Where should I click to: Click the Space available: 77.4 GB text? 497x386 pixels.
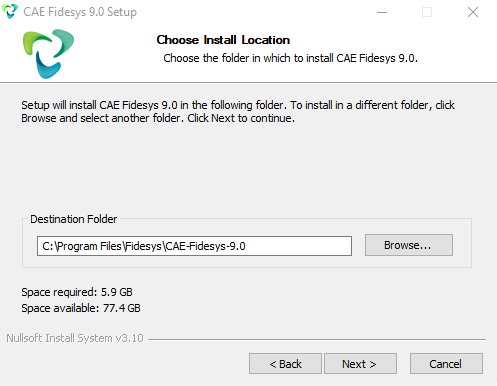click(x=81, y=308)
